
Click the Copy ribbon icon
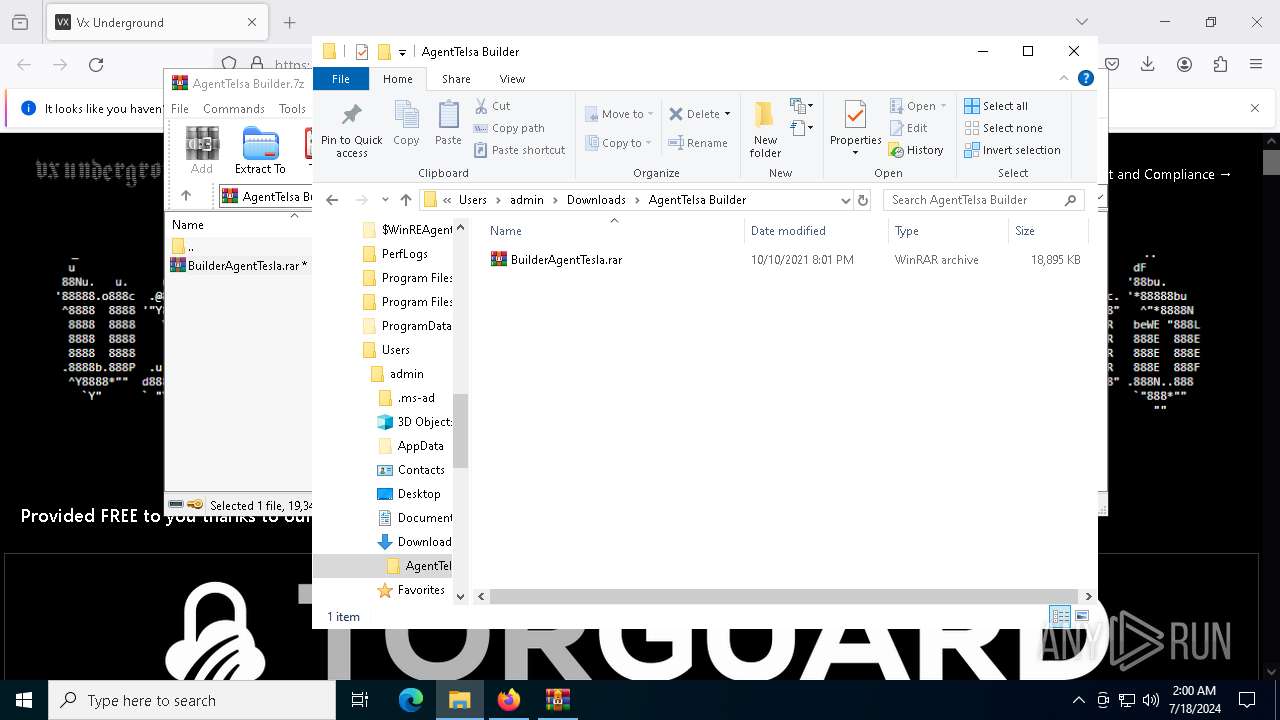click(x=406, y=125)
